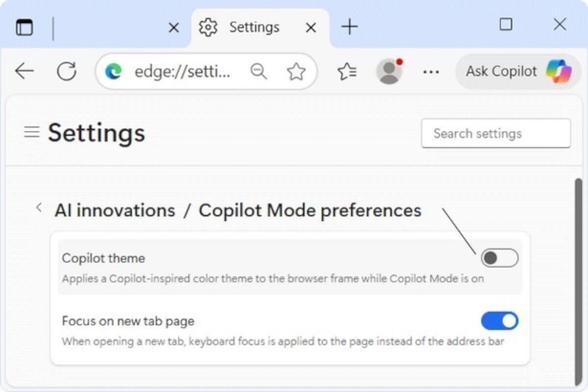Open the tab actions menu icon
The image size is (588, 392).
pos(24,27)
